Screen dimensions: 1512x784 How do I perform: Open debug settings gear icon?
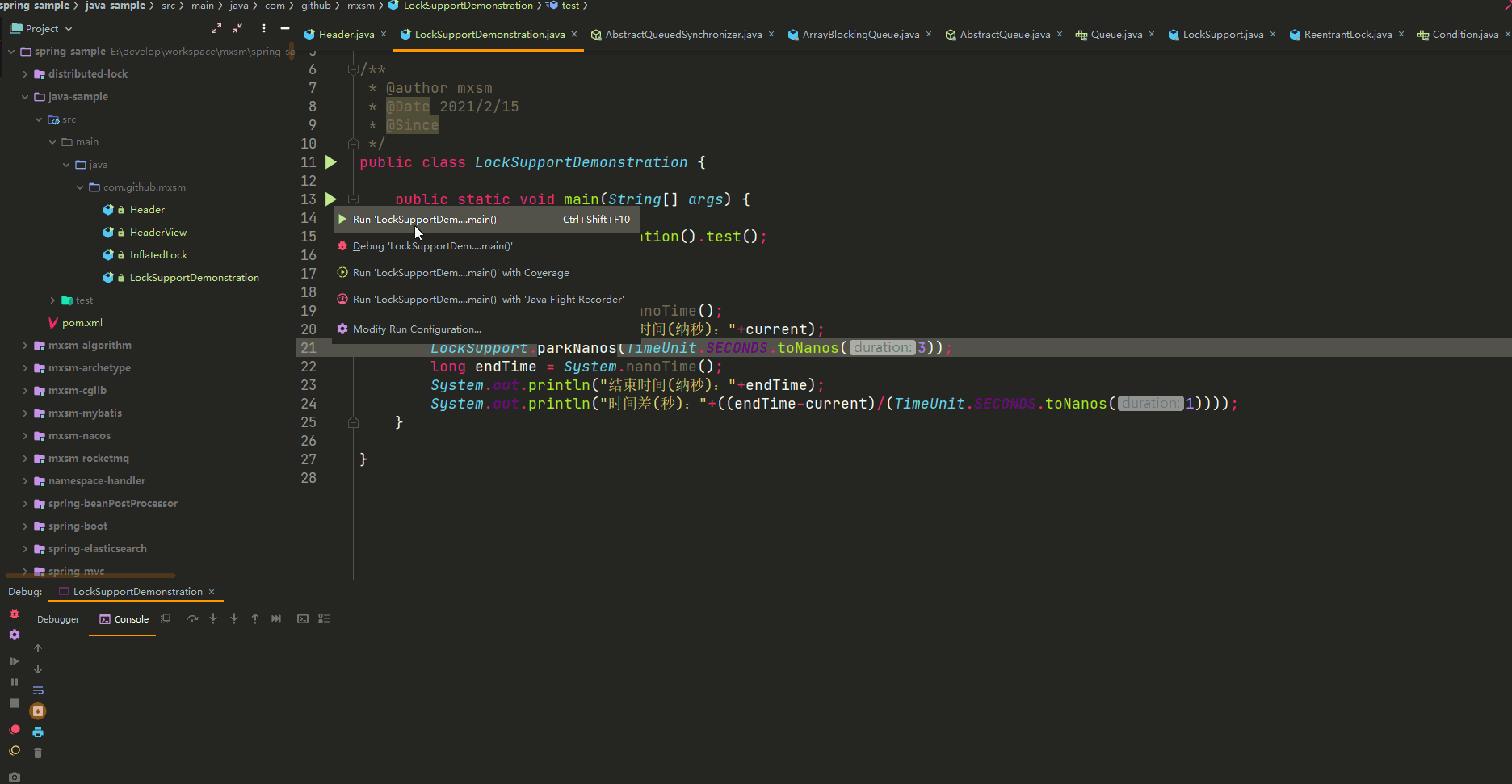click(x=15, y=635)
